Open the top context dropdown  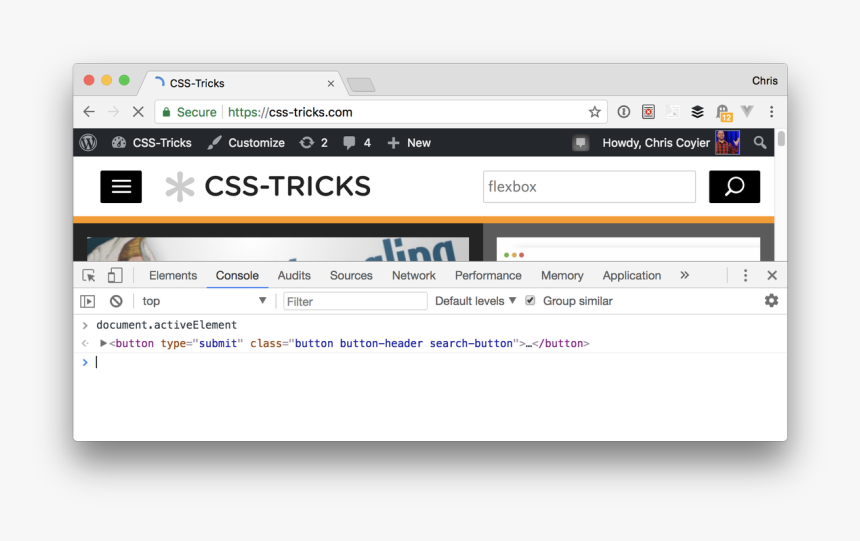click(x=204, y=301)
